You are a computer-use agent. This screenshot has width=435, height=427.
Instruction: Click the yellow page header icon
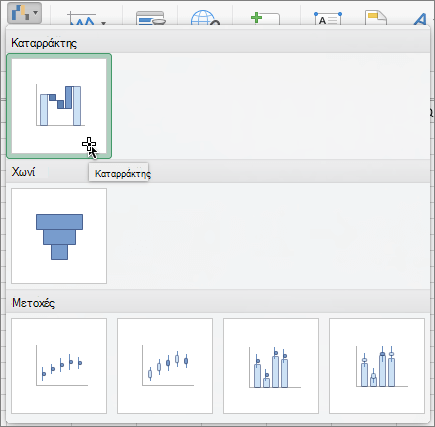pyautogui.click(x=376, y=18)
